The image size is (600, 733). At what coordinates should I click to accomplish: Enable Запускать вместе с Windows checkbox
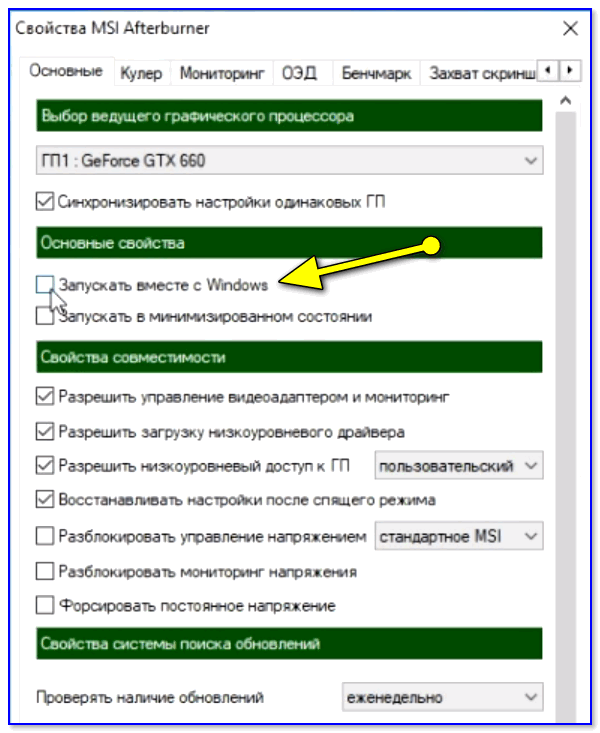tap(44, 284)
